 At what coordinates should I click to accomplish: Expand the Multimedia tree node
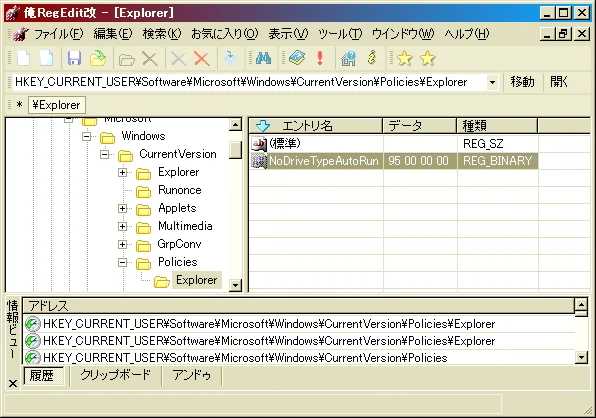click(122, 226)
